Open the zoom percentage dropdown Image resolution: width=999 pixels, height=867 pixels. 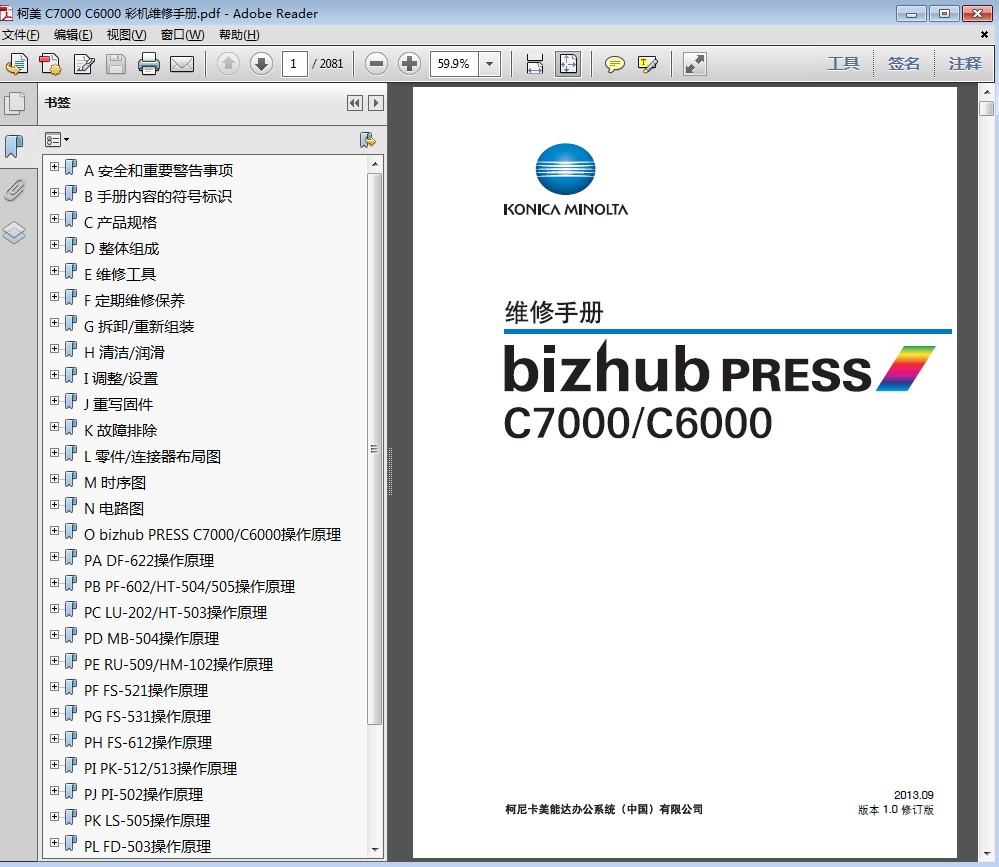point(490,64)
